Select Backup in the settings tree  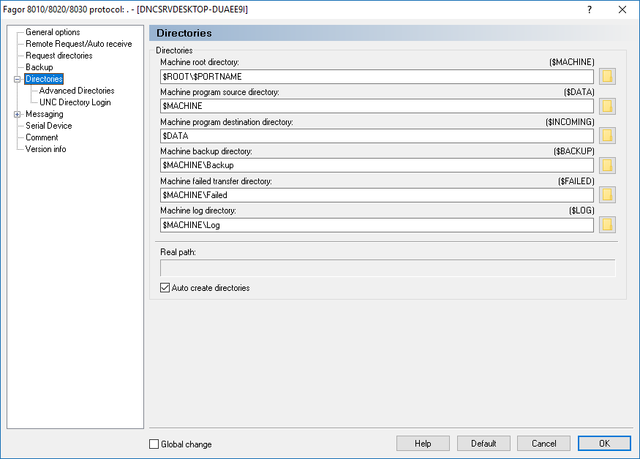(39, 67)
